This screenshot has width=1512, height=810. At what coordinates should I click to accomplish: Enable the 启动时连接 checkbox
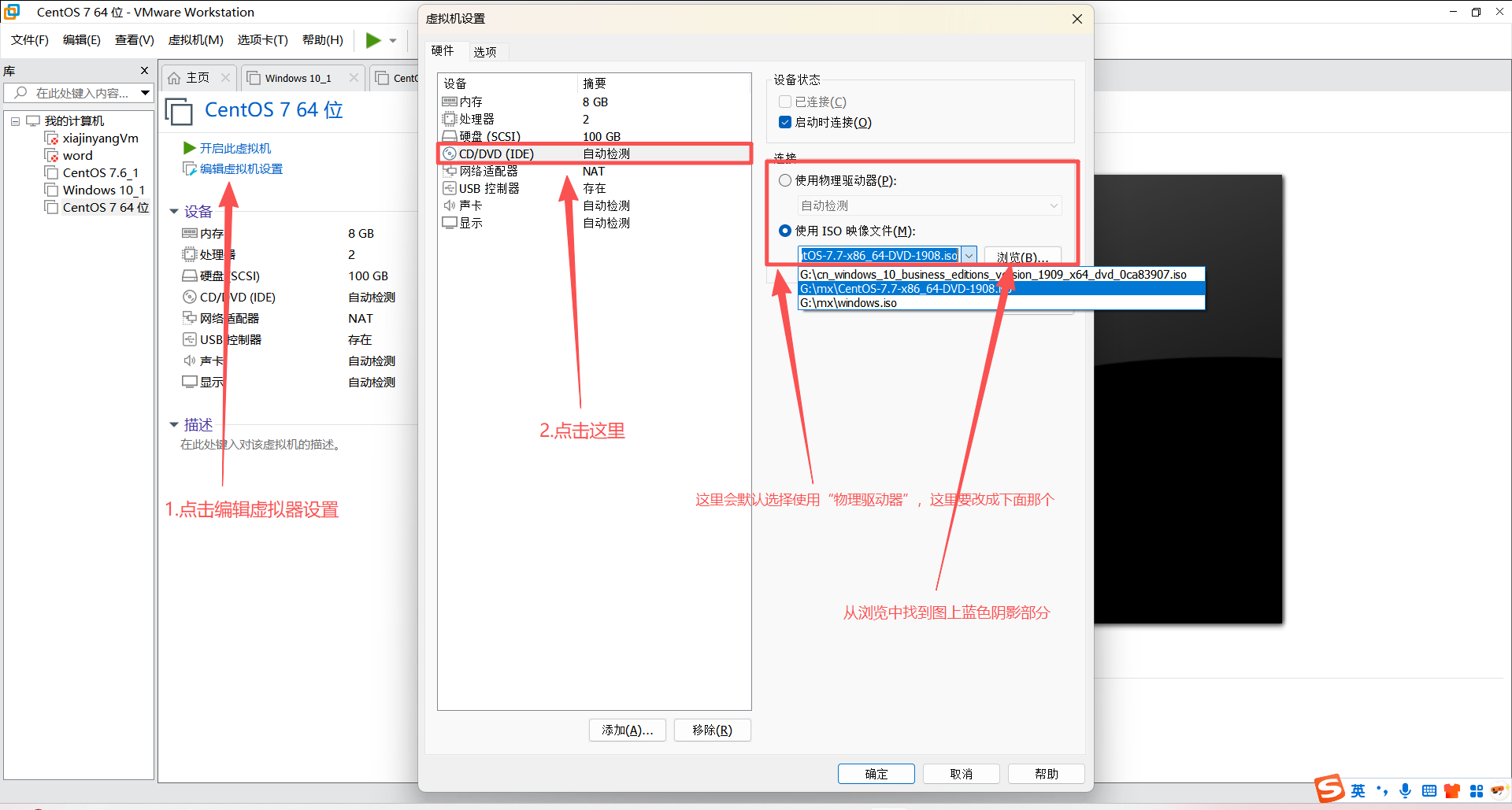coord(785,122)
